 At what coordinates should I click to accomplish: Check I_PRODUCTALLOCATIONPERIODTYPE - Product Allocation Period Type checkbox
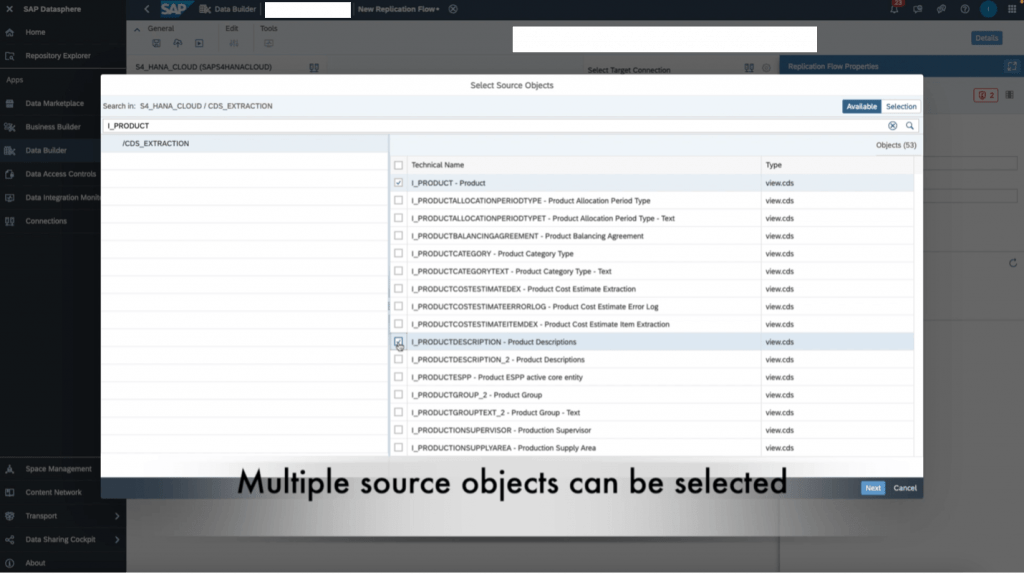tap(398, 201)
